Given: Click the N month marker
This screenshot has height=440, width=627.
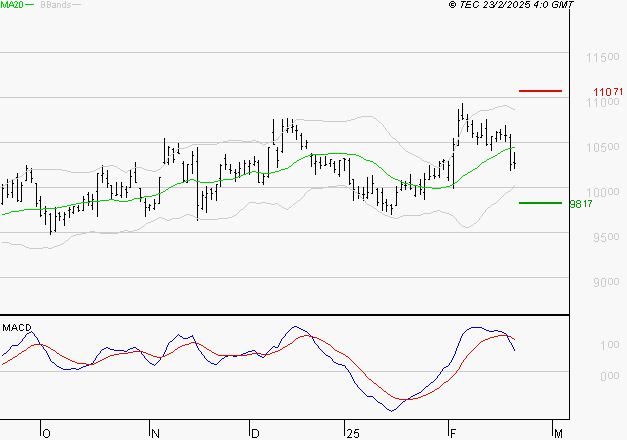Looking at the screenshot, I should click(x=155, y=434).
